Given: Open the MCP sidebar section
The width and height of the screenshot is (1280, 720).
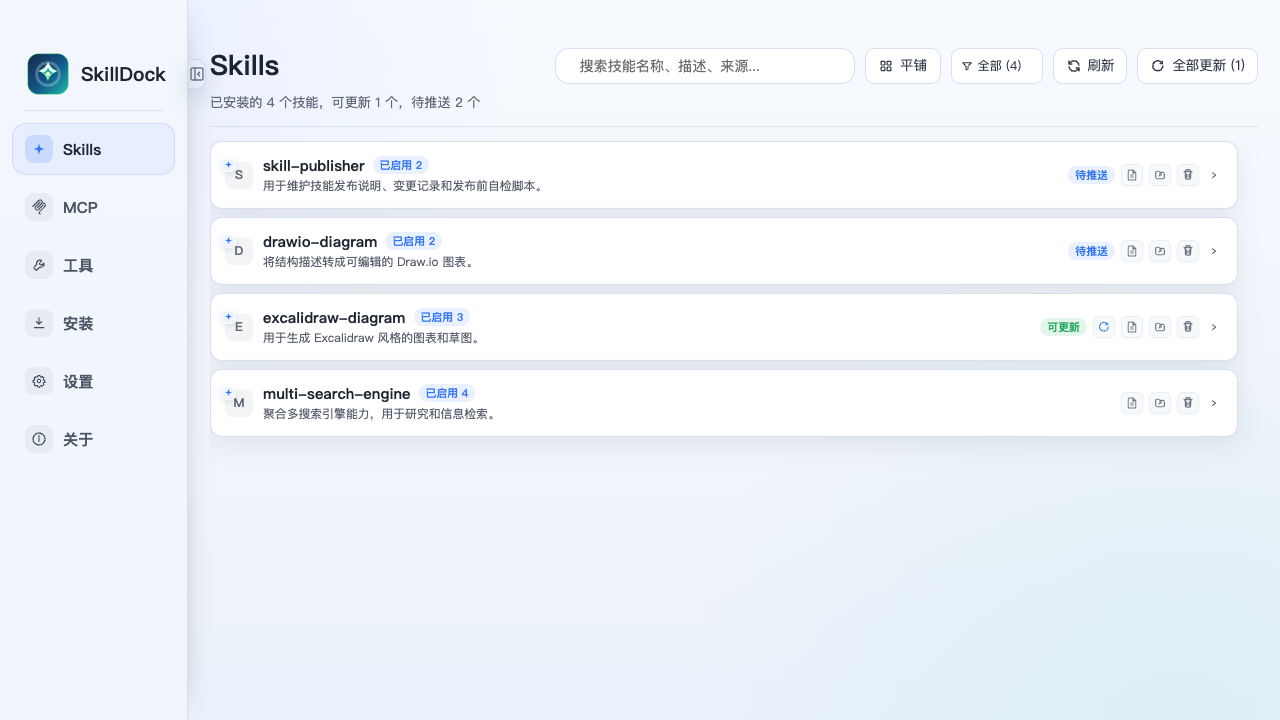Looking at the screenshot, I should click(x=93, y=207).
